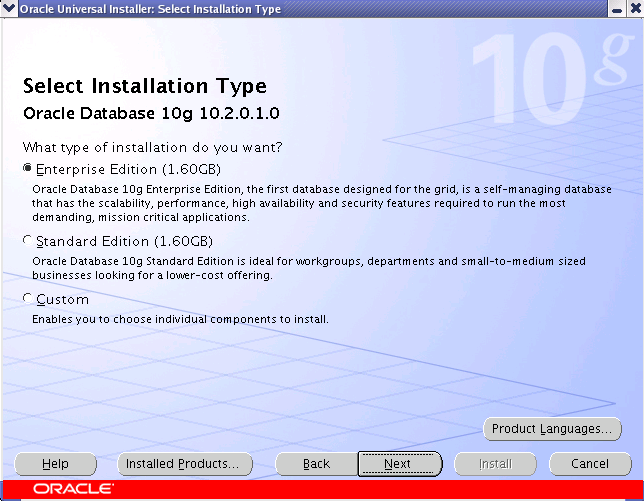644x501 pixels.
Task: Click the 'Select Installation Type' heading
Action: pos(145,86)
